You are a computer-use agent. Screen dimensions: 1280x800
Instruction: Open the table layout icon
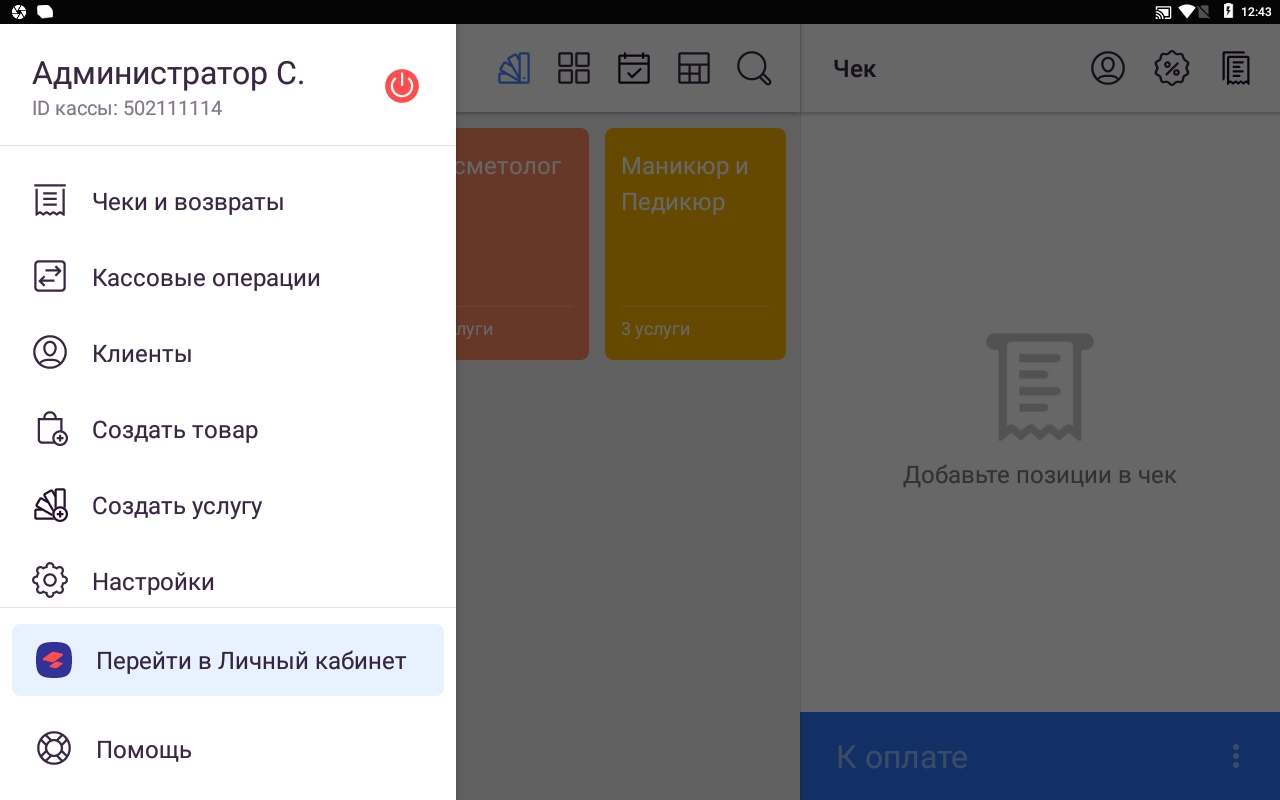pyautogui.click(x=694, y=68)
